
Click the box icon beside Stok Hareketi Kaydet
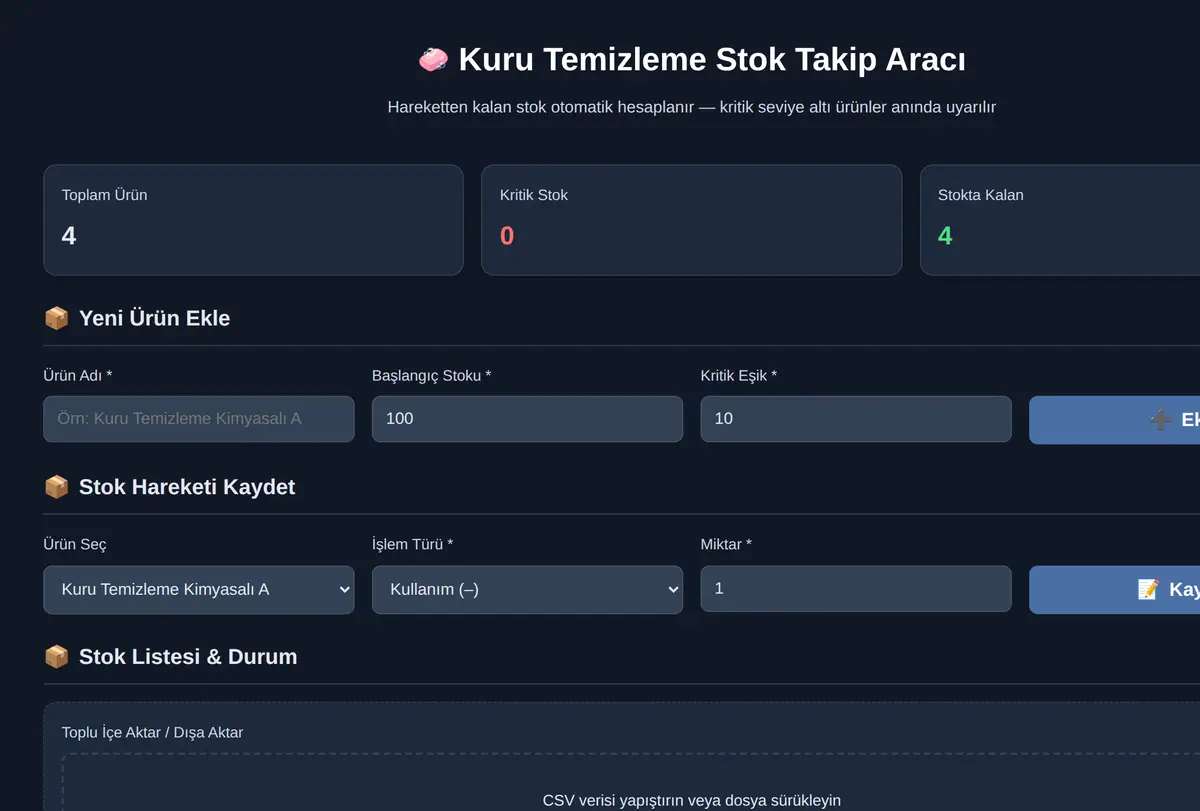click(x=57, y=487)
